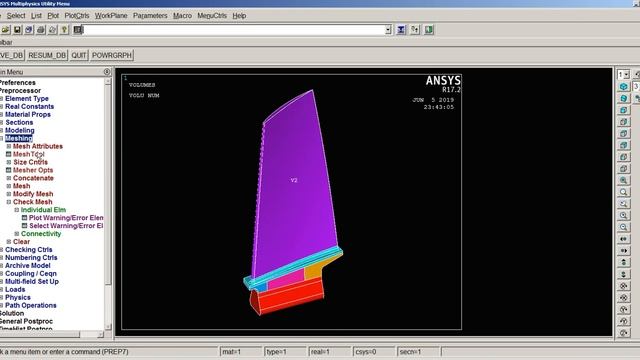This screenshot has height=360, width=640.
Task: Expand the Modeling tree node
Action: point(2,131)
